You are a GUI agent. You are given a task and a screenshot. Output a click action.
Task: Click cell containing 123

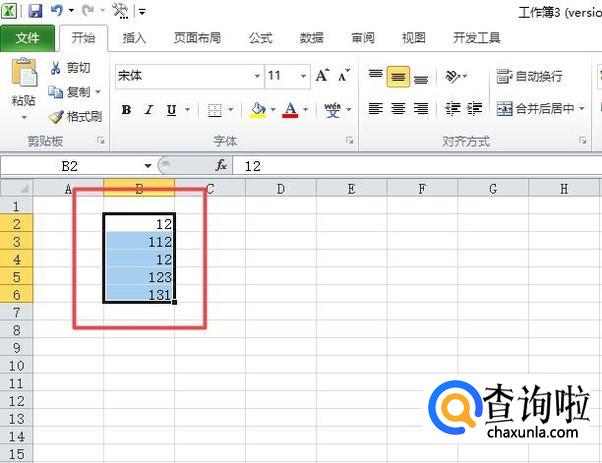click(139, 277)
